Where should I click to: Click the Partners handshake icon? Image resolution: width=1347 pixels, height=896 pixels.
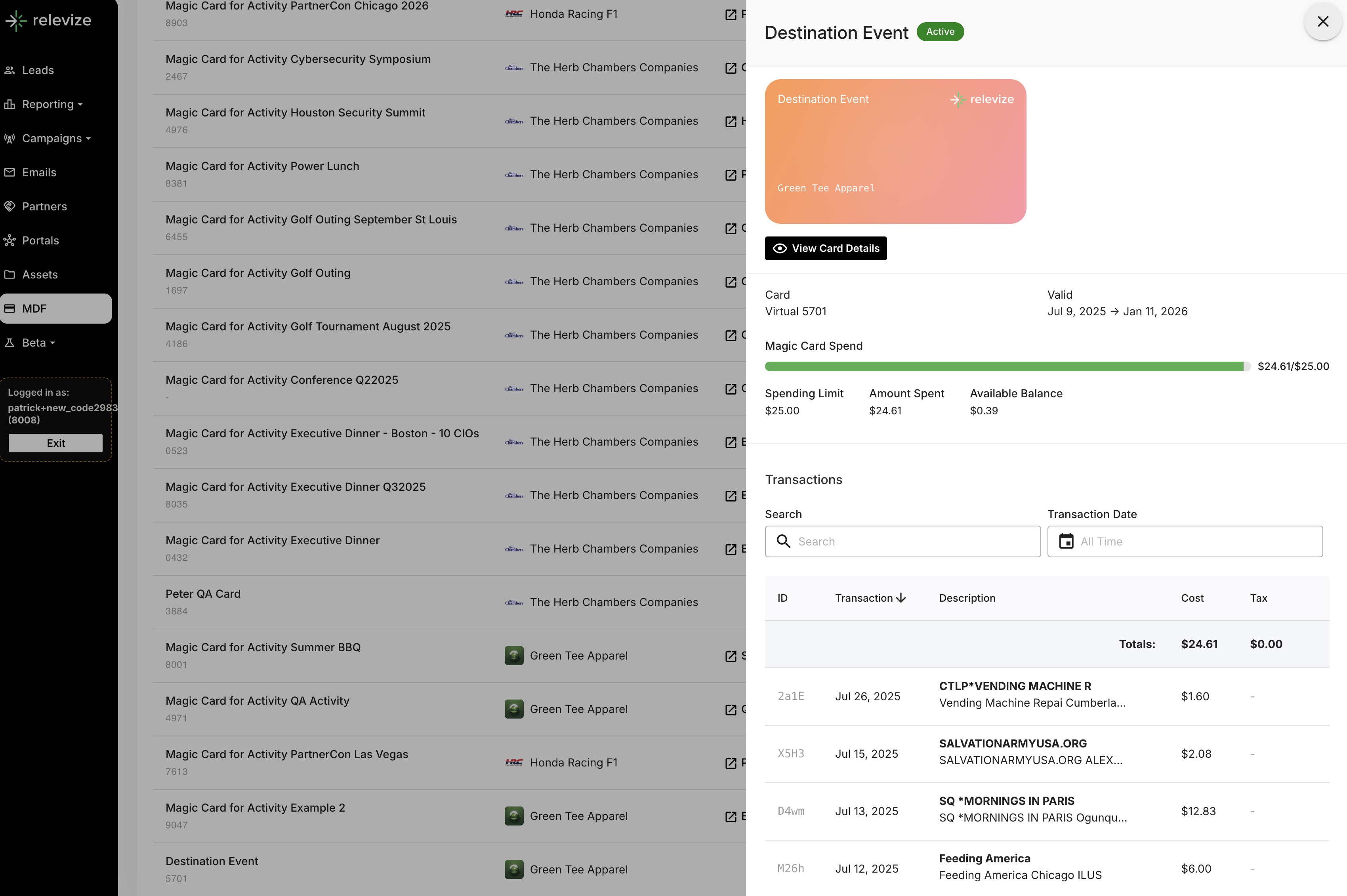(10, 206)
